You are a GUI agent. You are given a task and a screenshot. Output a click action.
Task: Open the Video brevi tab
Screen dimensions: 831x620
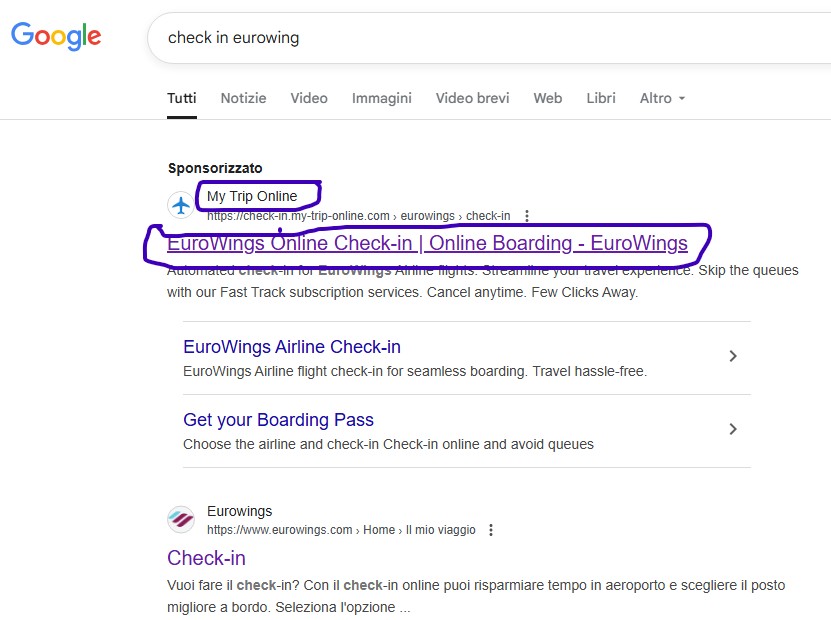[472, 98]
